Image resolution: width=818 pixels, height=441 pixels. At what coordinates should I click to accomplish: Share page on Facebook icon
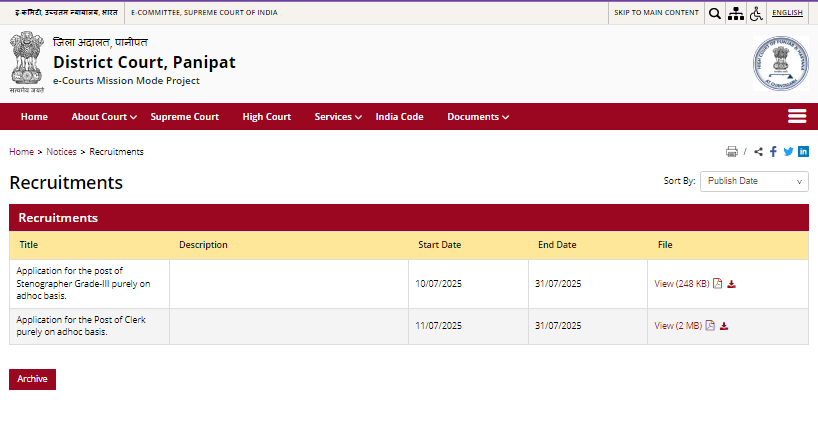[773, 152]
